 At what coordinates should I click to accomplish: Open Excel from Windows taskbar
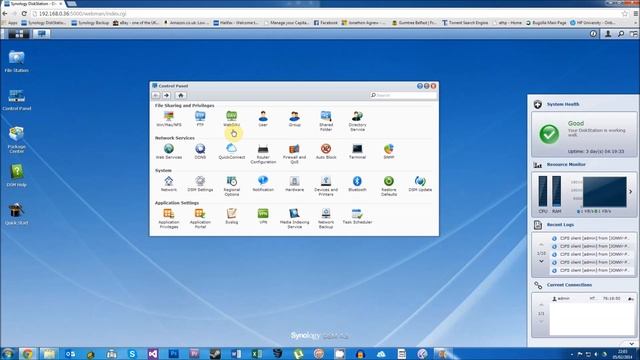tap(257, 353)
